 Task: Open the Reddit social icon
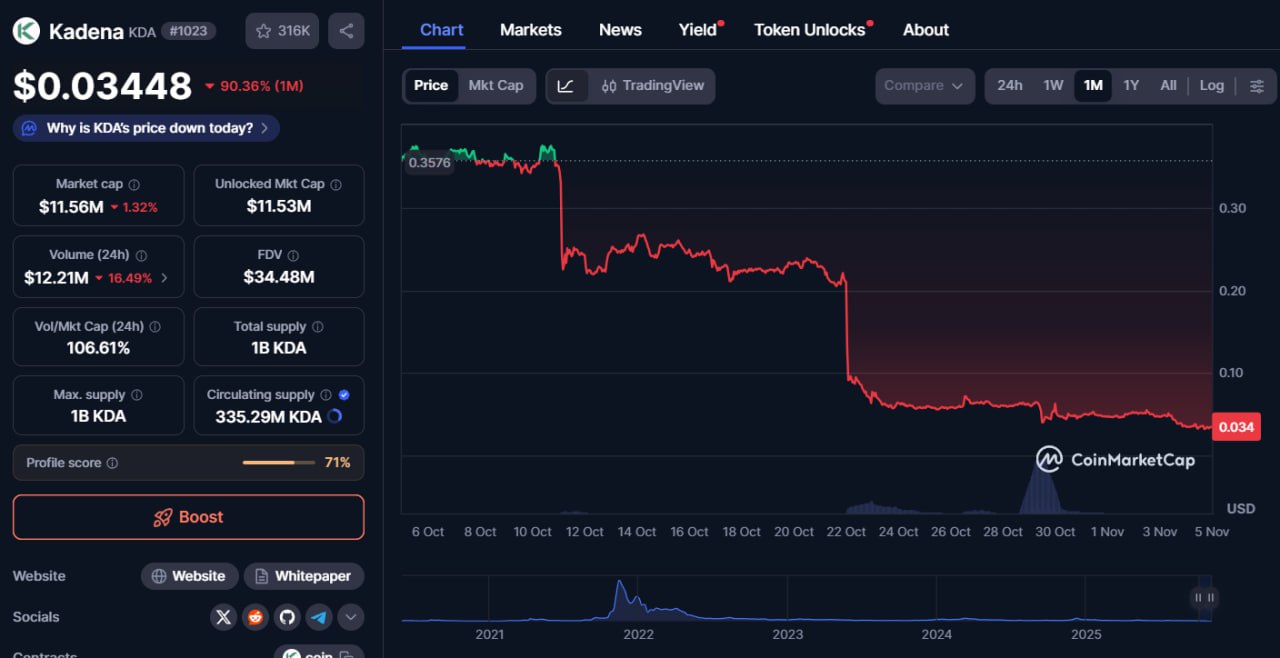click(x=256, y=617)
